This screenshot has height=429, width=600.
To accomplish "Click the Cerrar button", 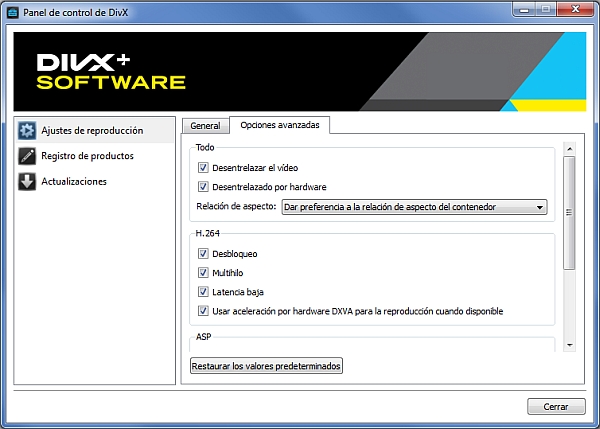I will (x=556, y=406).
